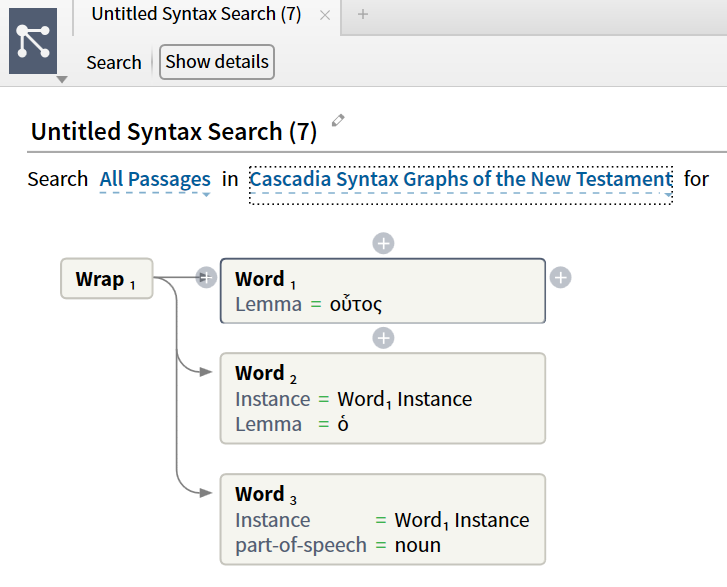Open the panel menu arrow under the icon
The image size is (727, 587).
coord(62,79)
